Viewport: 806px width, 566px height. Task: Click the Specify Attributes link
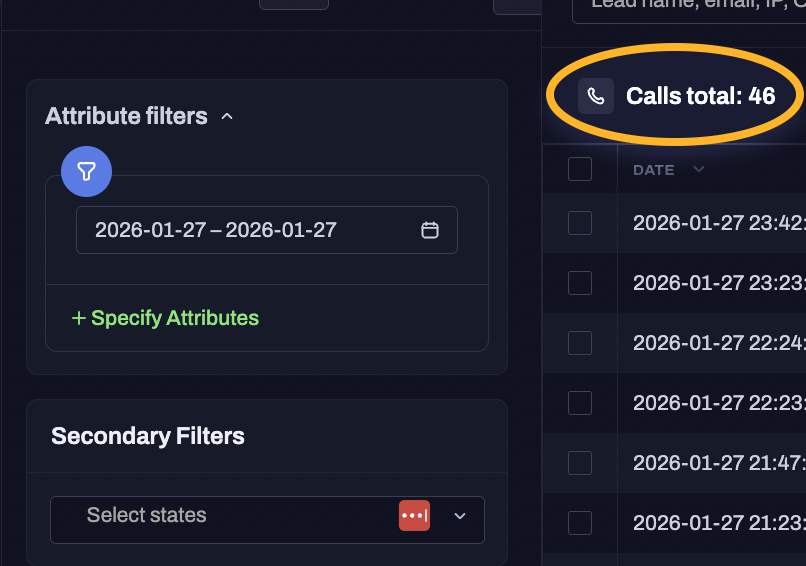coord(165,318)
